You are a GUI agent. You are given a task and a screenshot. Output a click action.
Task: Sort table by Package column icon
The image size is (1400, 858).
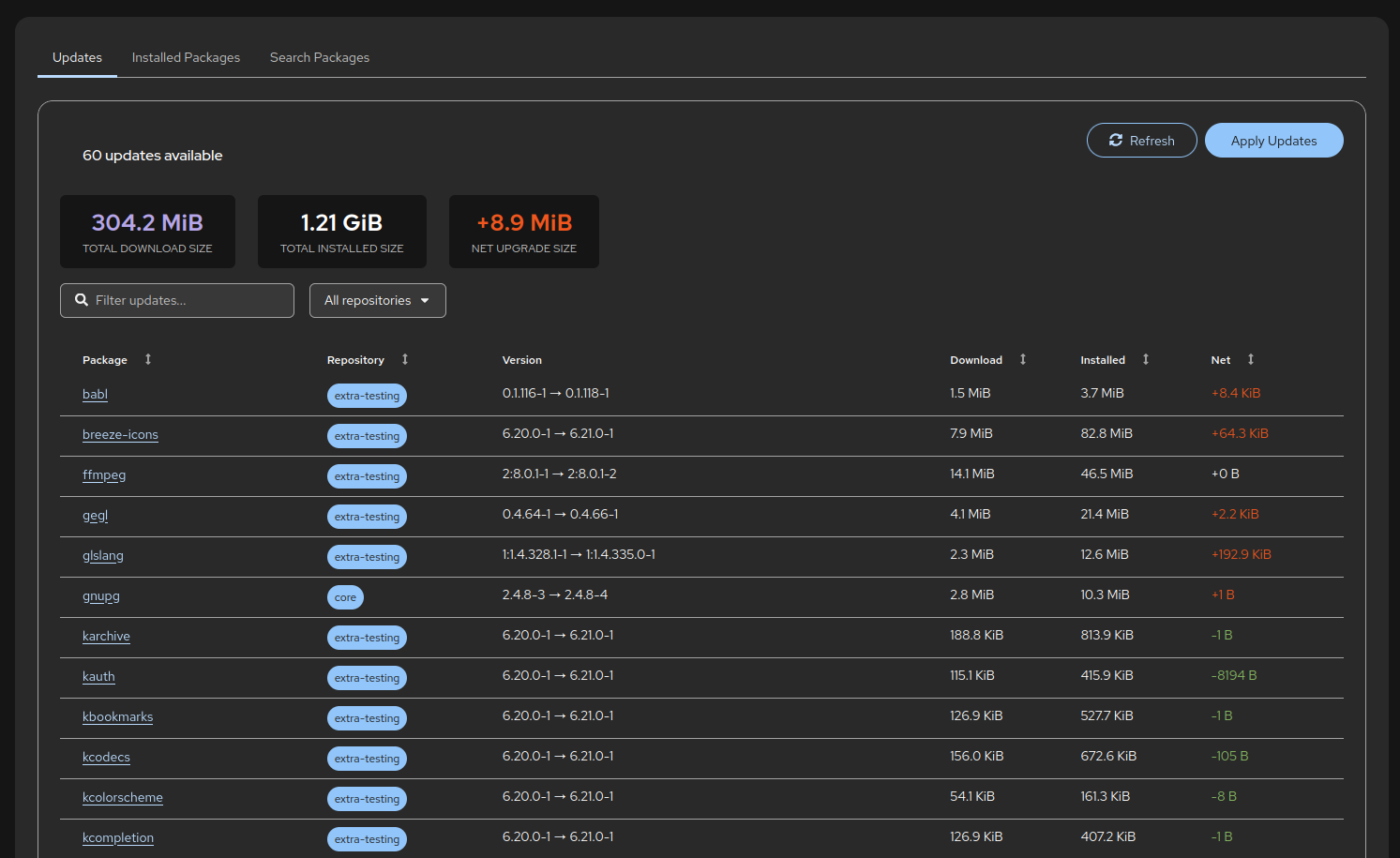[x=148, y=359]
